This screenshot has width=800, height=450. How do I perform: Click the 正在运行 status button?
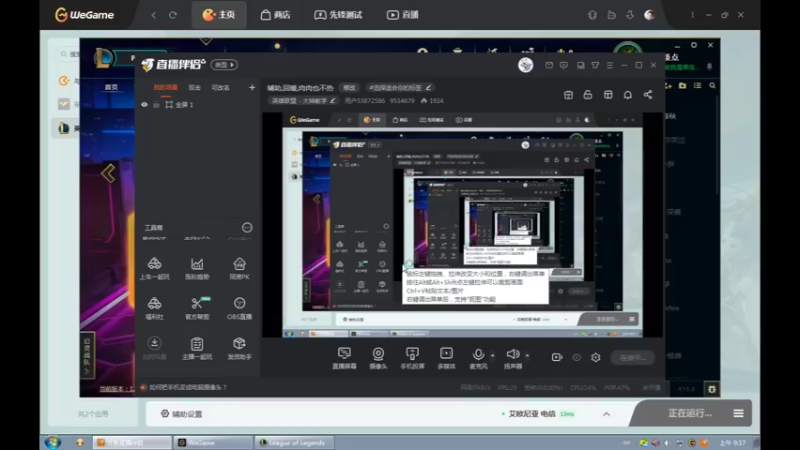(x=690, y=413)
